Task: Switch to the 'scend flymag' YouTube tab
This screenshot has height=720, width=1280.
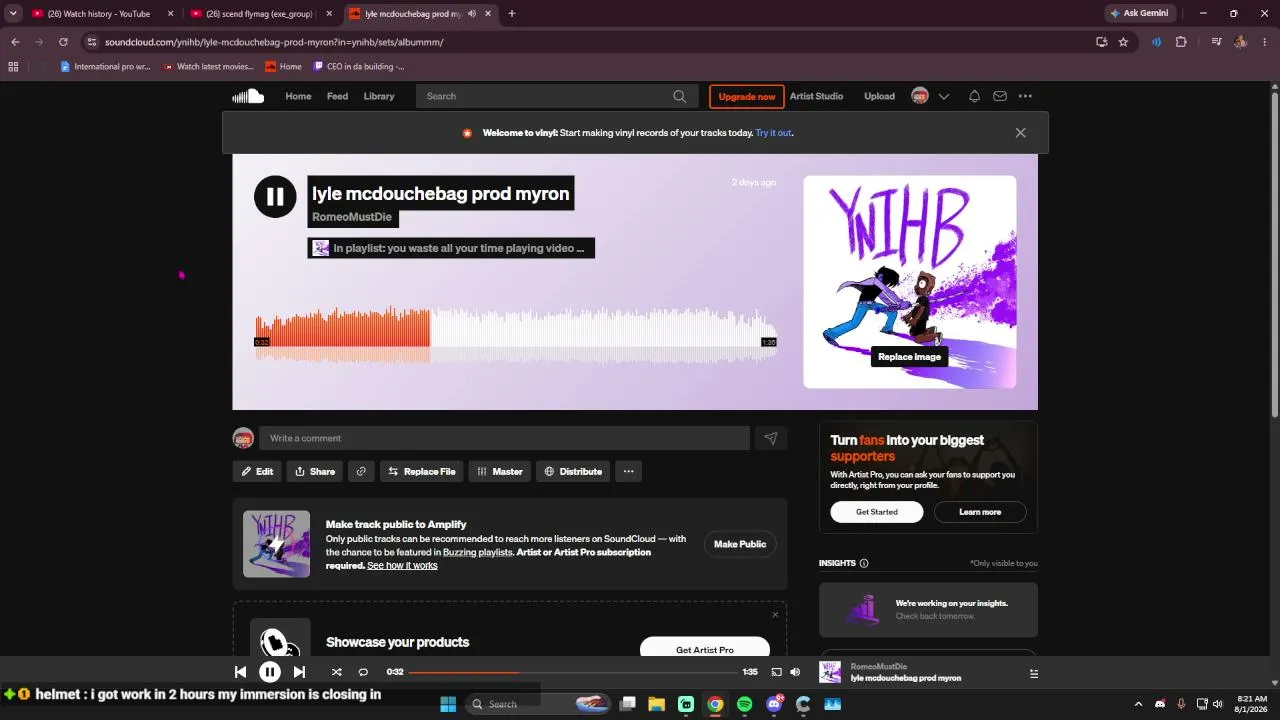Action: point(261,14)
